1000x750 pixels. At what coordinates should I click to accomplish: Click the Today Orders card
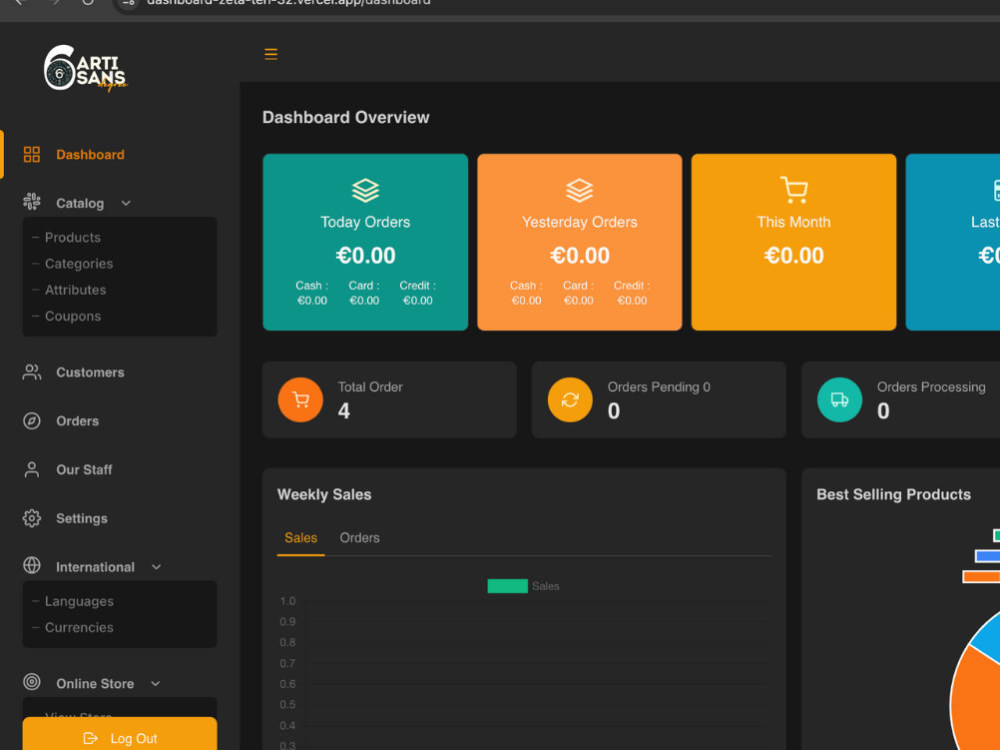click(365, 242)
